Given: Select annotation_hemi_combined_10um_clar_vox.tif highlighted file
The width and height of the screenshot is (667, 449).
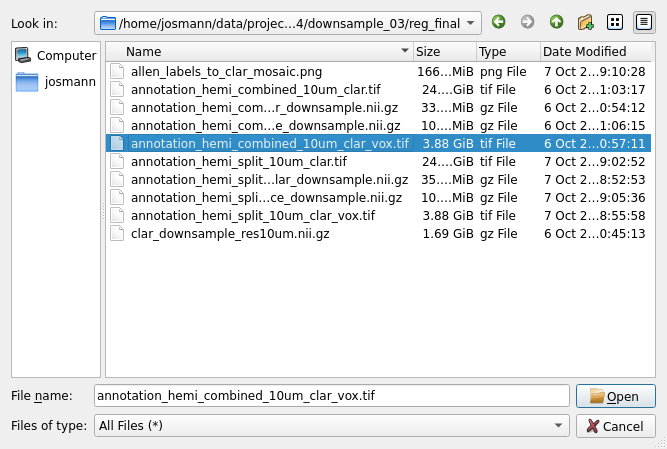Looking at the screenshot, I should click(378, 144).
